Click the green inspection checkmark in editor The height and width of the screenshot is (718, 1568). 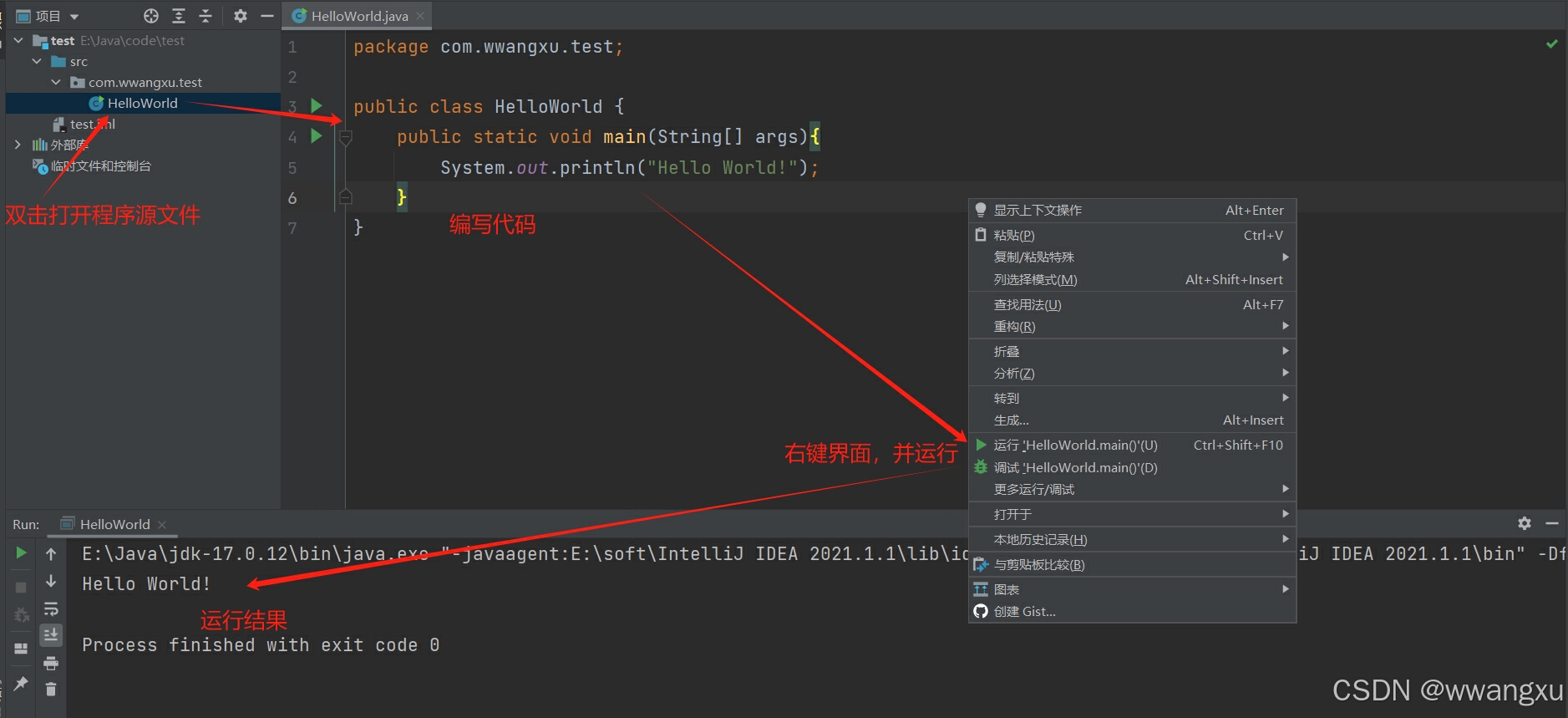pos(1551,43)
